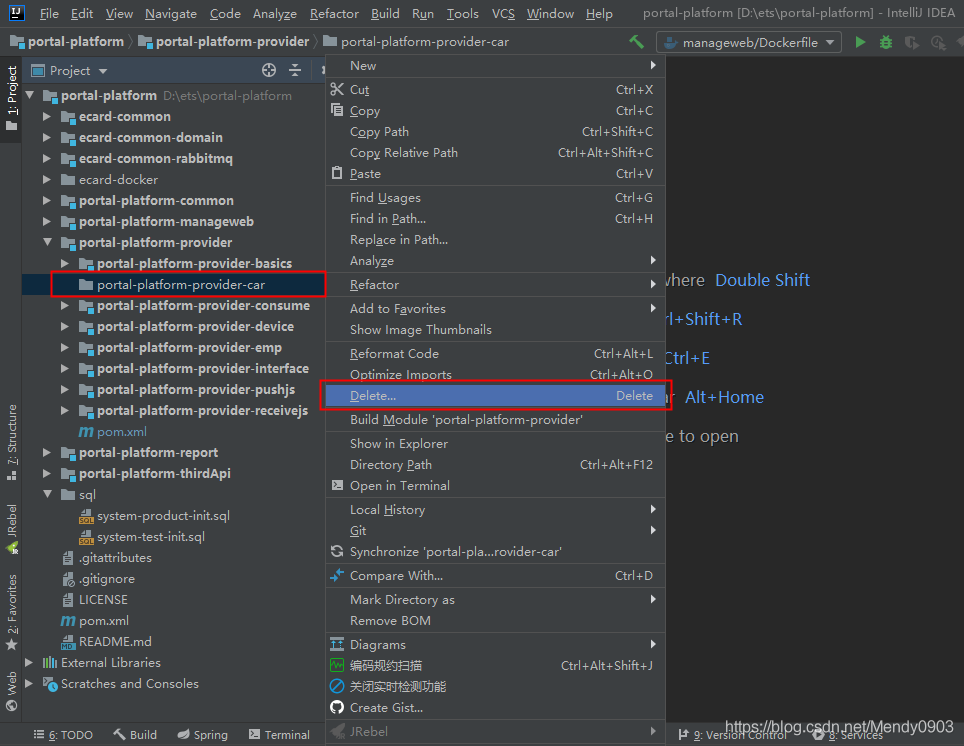
Task: Open the README.md file
Action: 115,641
